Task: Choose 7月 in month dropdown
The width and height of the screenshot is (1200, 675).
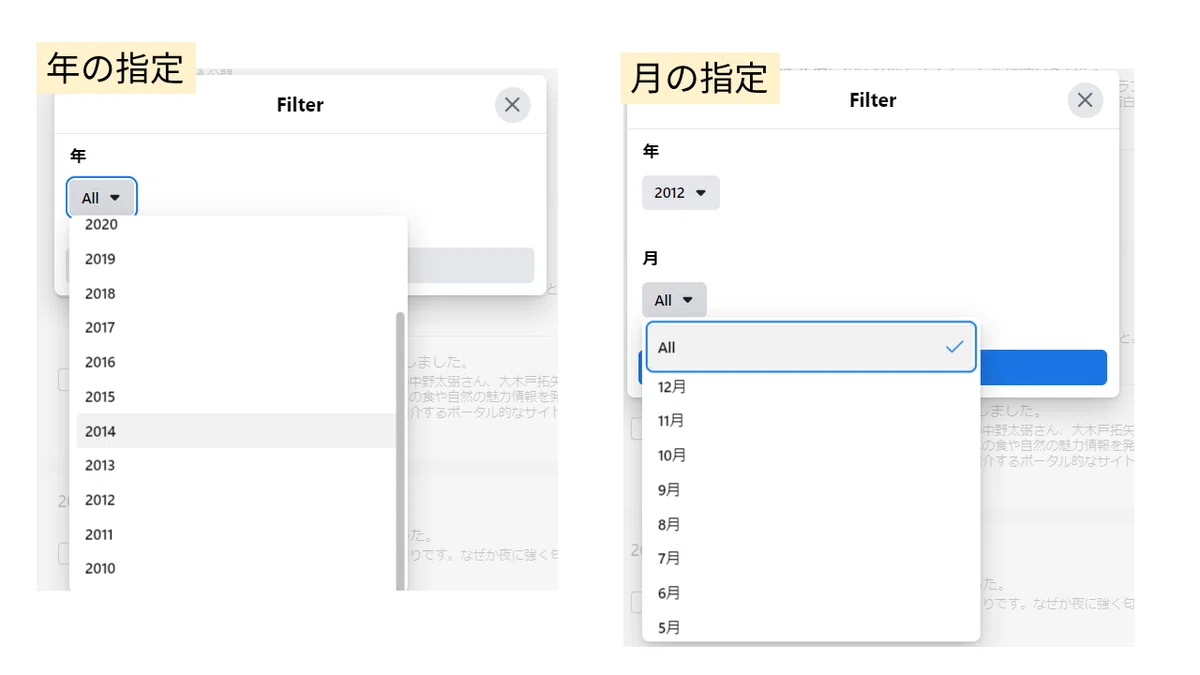Action: [811, 558]
